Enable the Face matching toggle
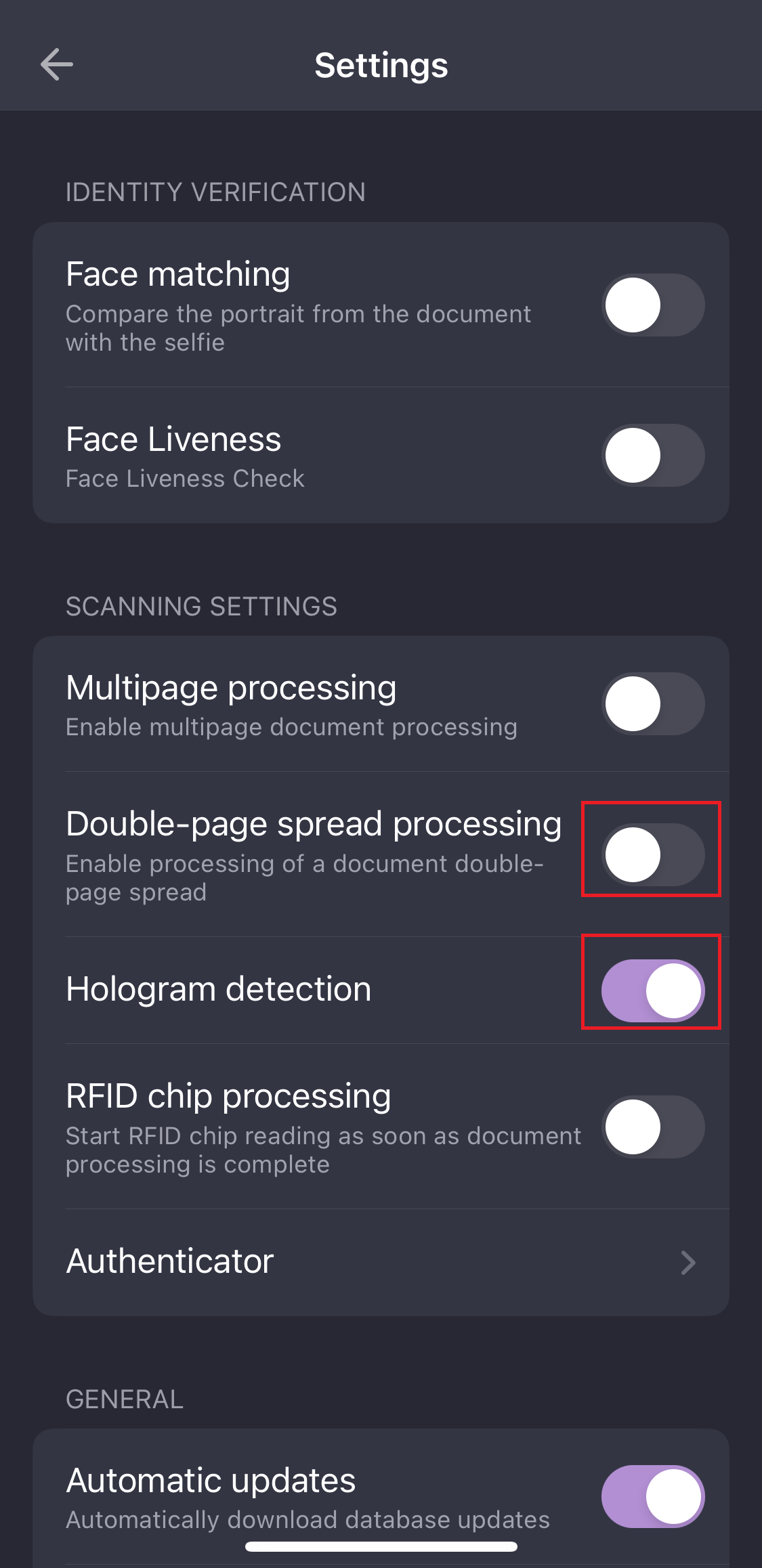Image resolution: width=762 pixels, height=1568 pixels. pos(653,305)
